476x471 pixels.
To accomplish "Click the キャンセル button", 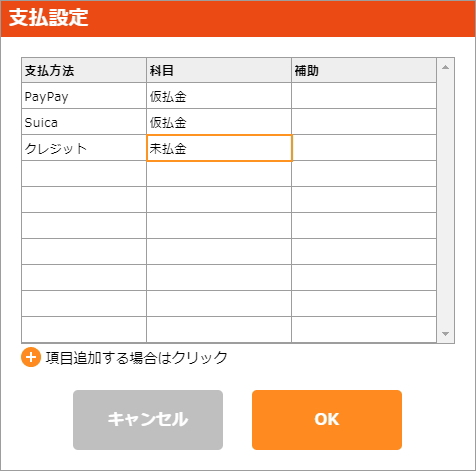I will click(148, 420).
